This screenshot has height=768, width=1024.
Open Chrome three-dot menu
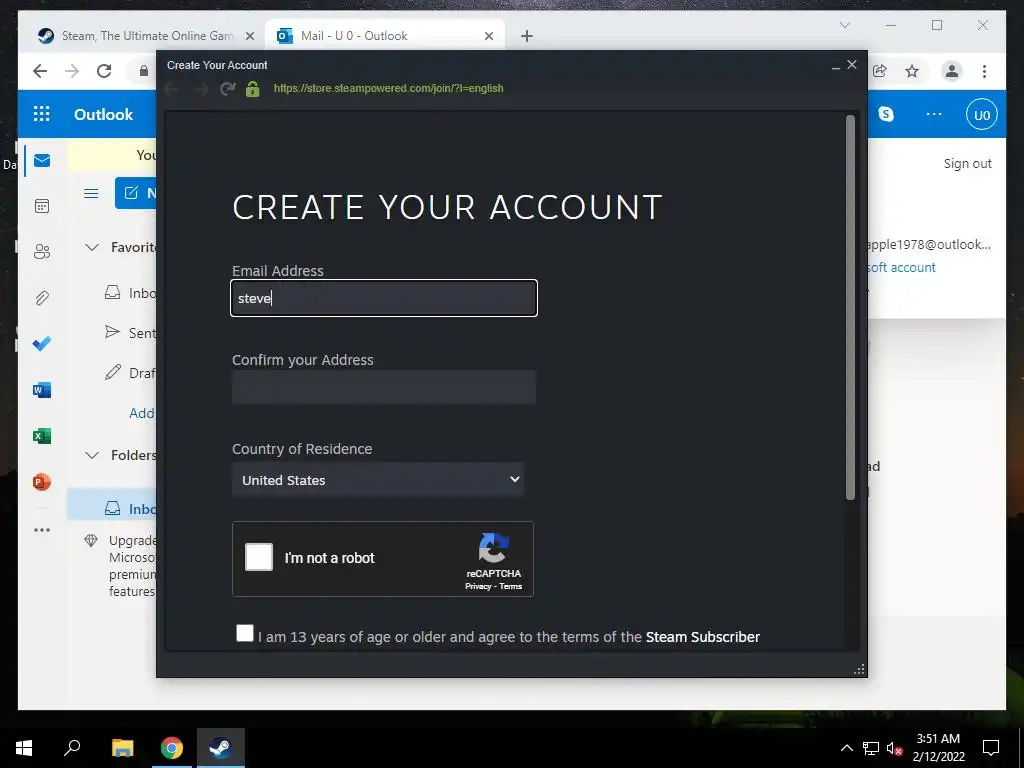tap(984, 71)
